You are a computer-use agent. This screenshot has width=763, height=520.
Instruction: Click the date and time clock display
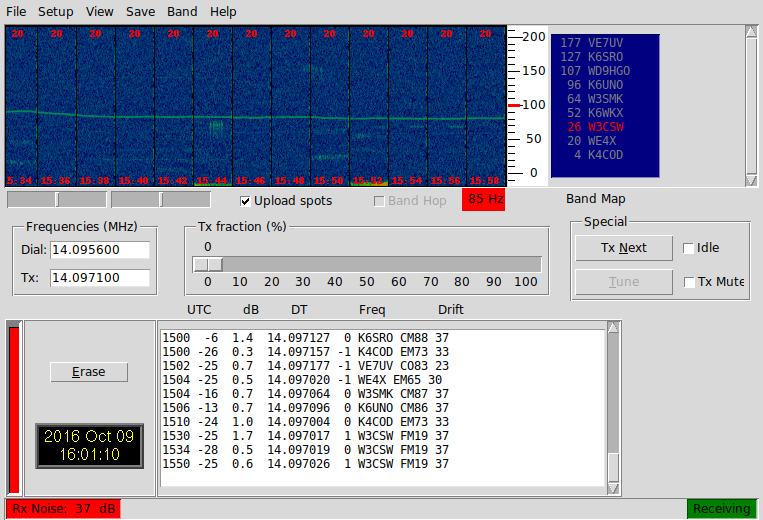pos(89,446)
